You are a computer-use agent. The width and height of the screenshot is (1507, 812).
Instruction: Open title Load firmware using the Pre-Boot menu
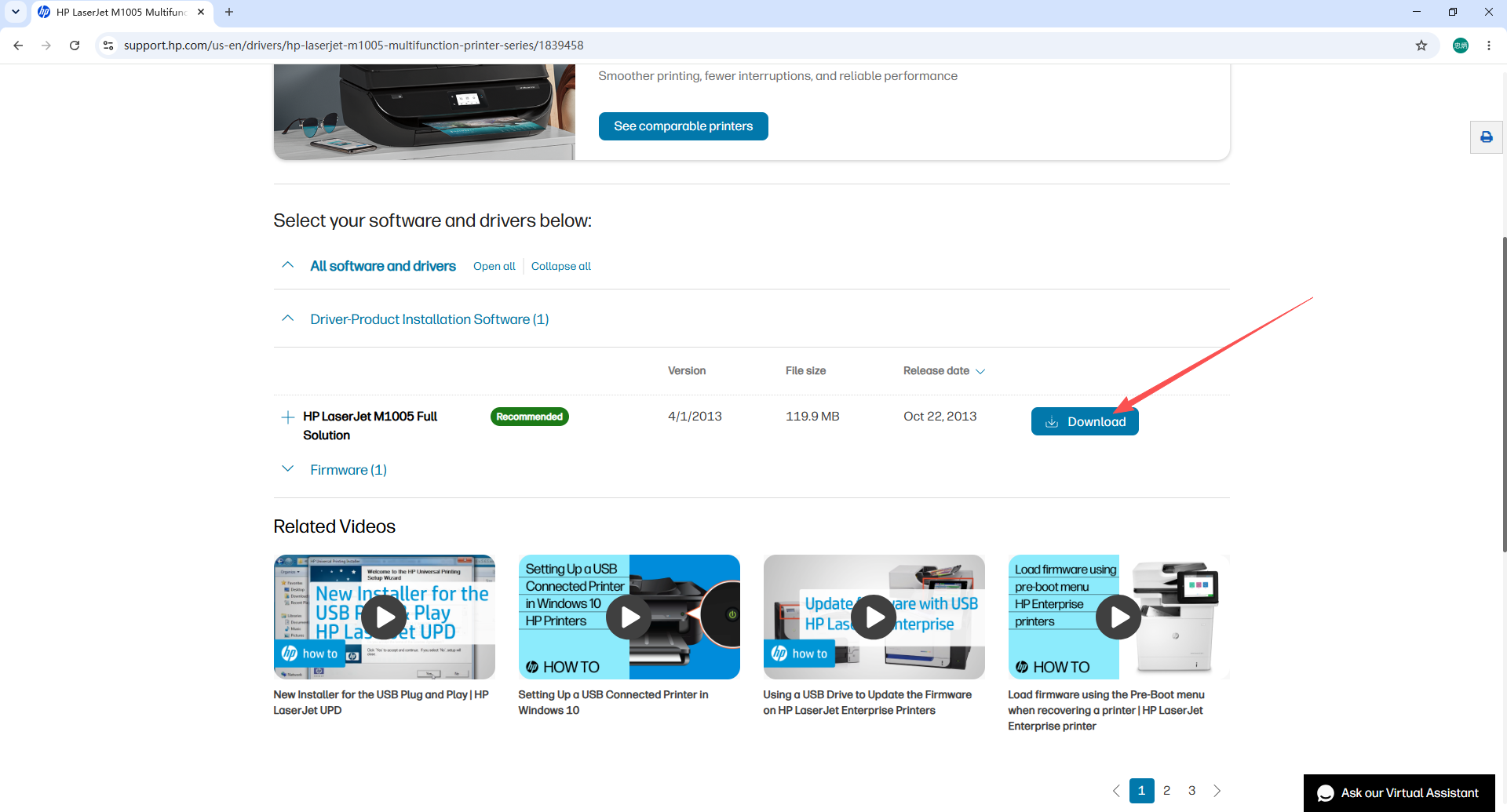1107,710
